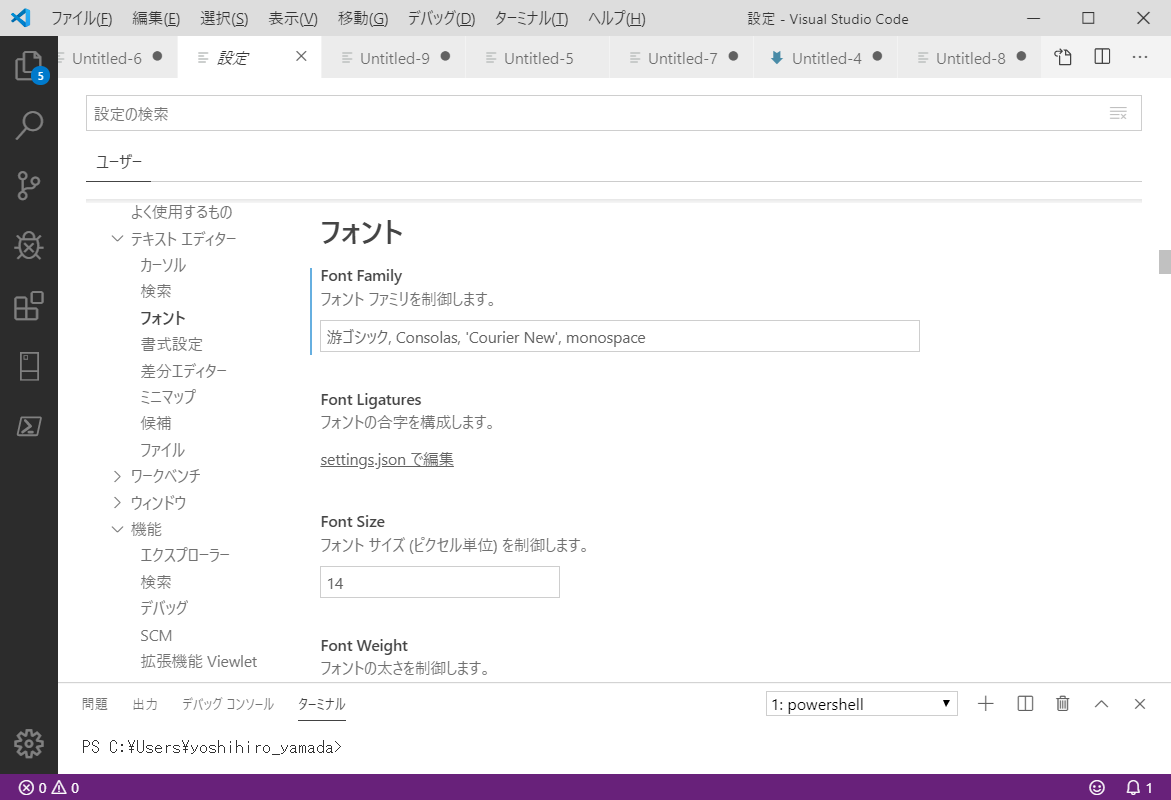Select 拡張機能 Viewlet in settings tree
This screenshot has height=800, width=1171.
199,661
